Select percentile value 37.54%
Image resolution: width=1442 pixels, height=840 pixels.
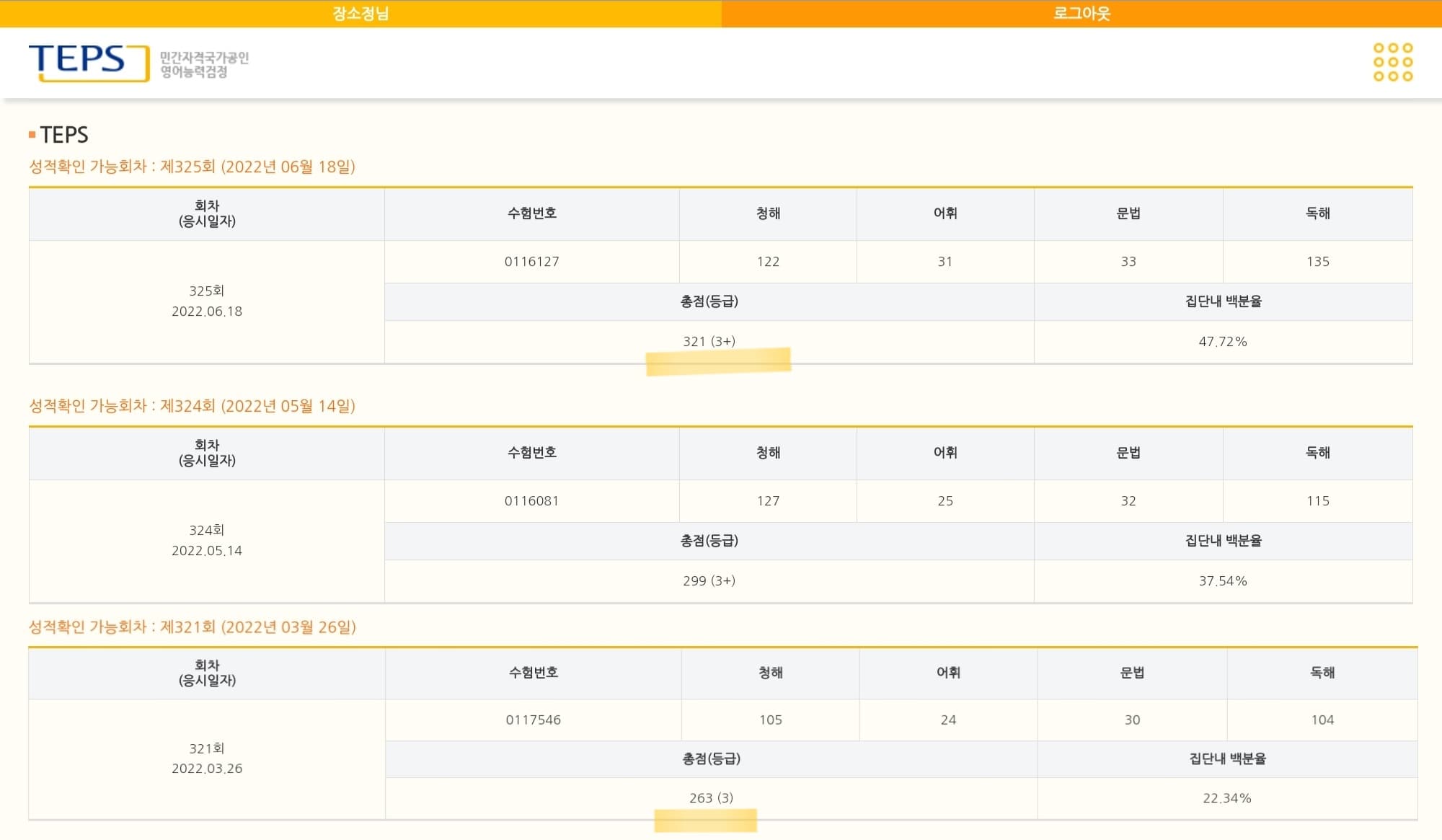(x=1223, y=581)
